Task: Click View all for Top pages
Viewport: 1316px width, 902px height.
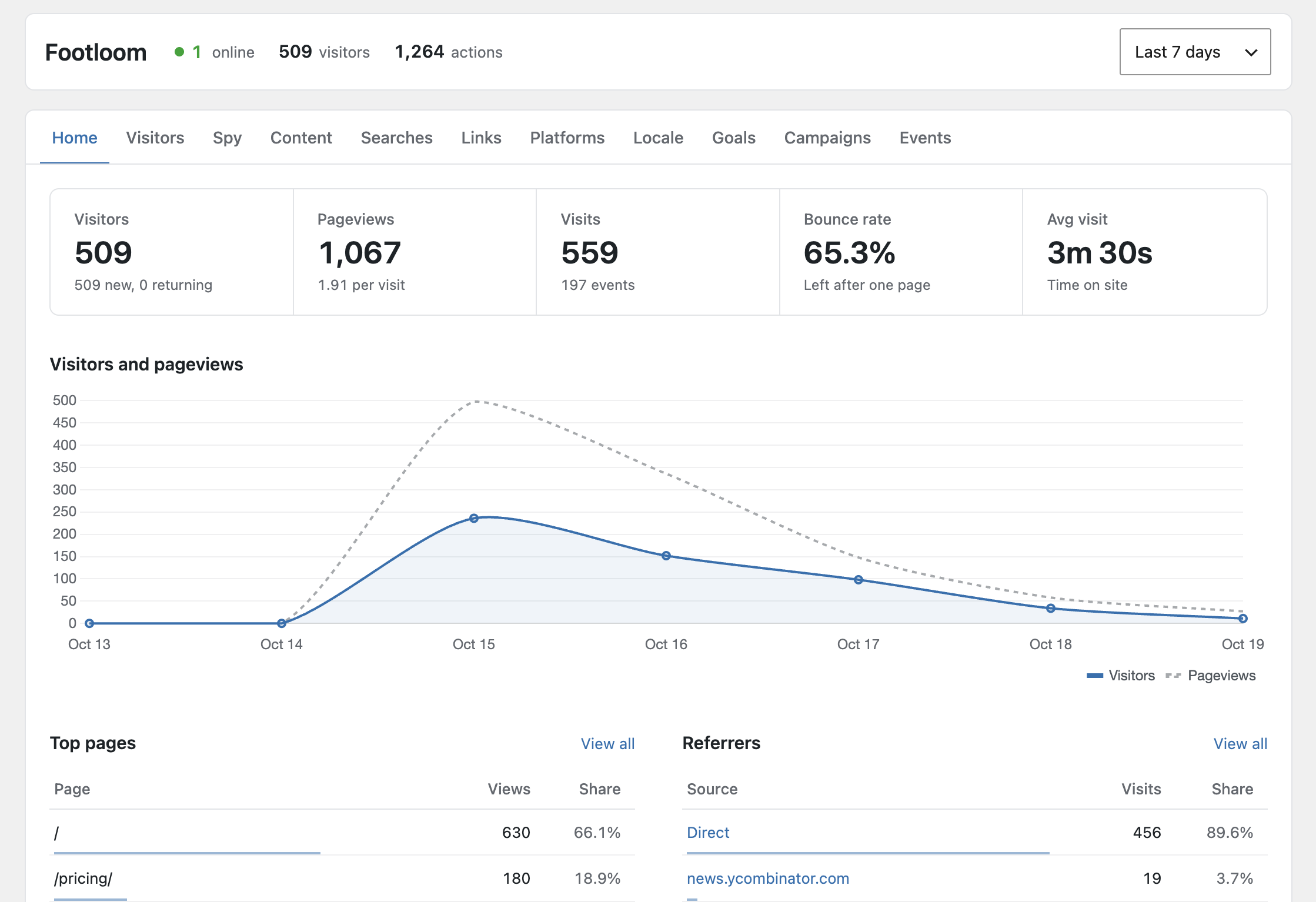Action: coord(607,744)
